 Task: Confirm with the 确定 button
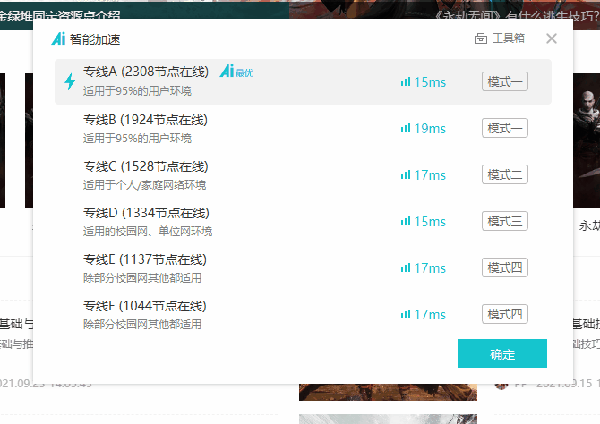(502, 354)
